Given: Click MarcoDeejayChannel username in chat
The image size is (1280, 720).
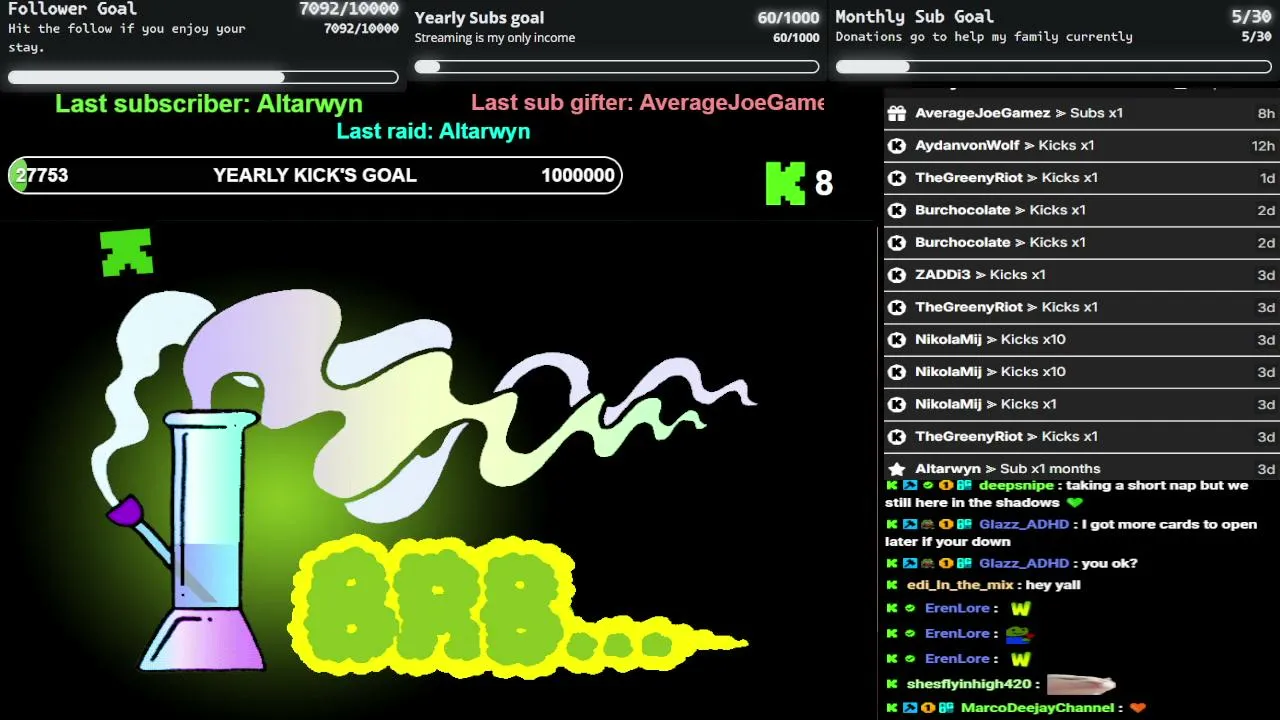Looking at the screenshot, I should click(1037, 708).
